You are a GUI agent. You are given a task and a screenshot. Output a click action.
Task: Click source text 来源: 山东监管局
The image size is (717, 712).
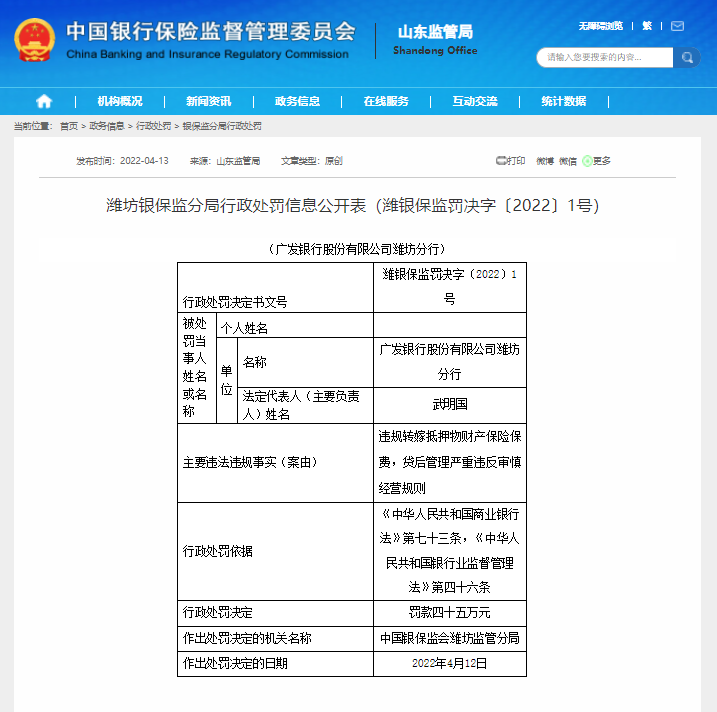coord(225,161)
